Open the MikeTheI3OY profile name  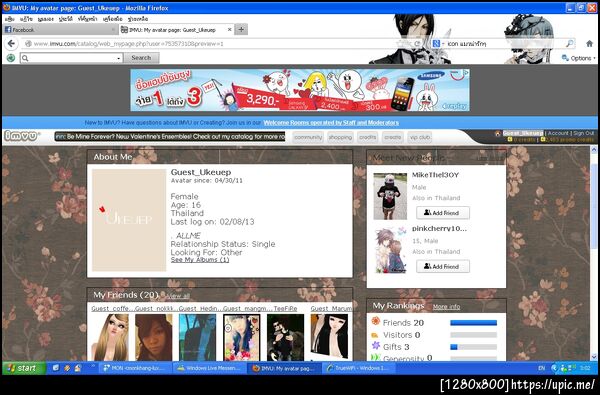coord(435,175)
